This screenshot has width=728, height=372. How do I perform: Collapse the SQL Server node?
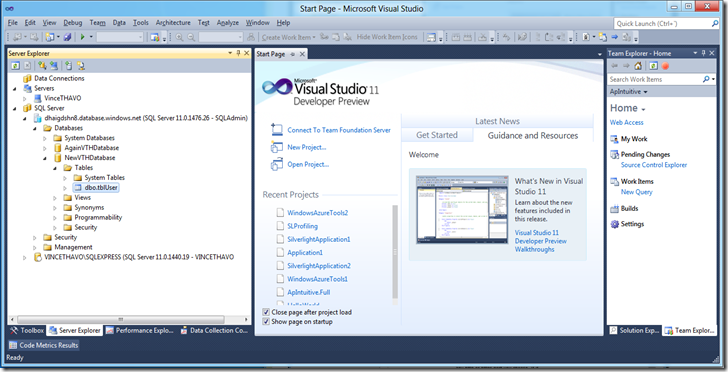15,108
